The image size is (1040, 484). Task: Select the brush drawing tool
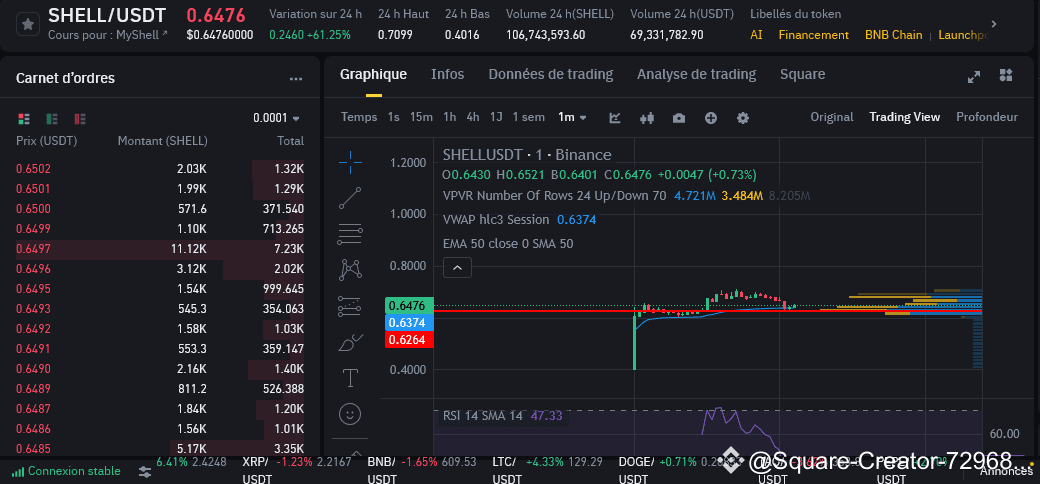[350, 342]
